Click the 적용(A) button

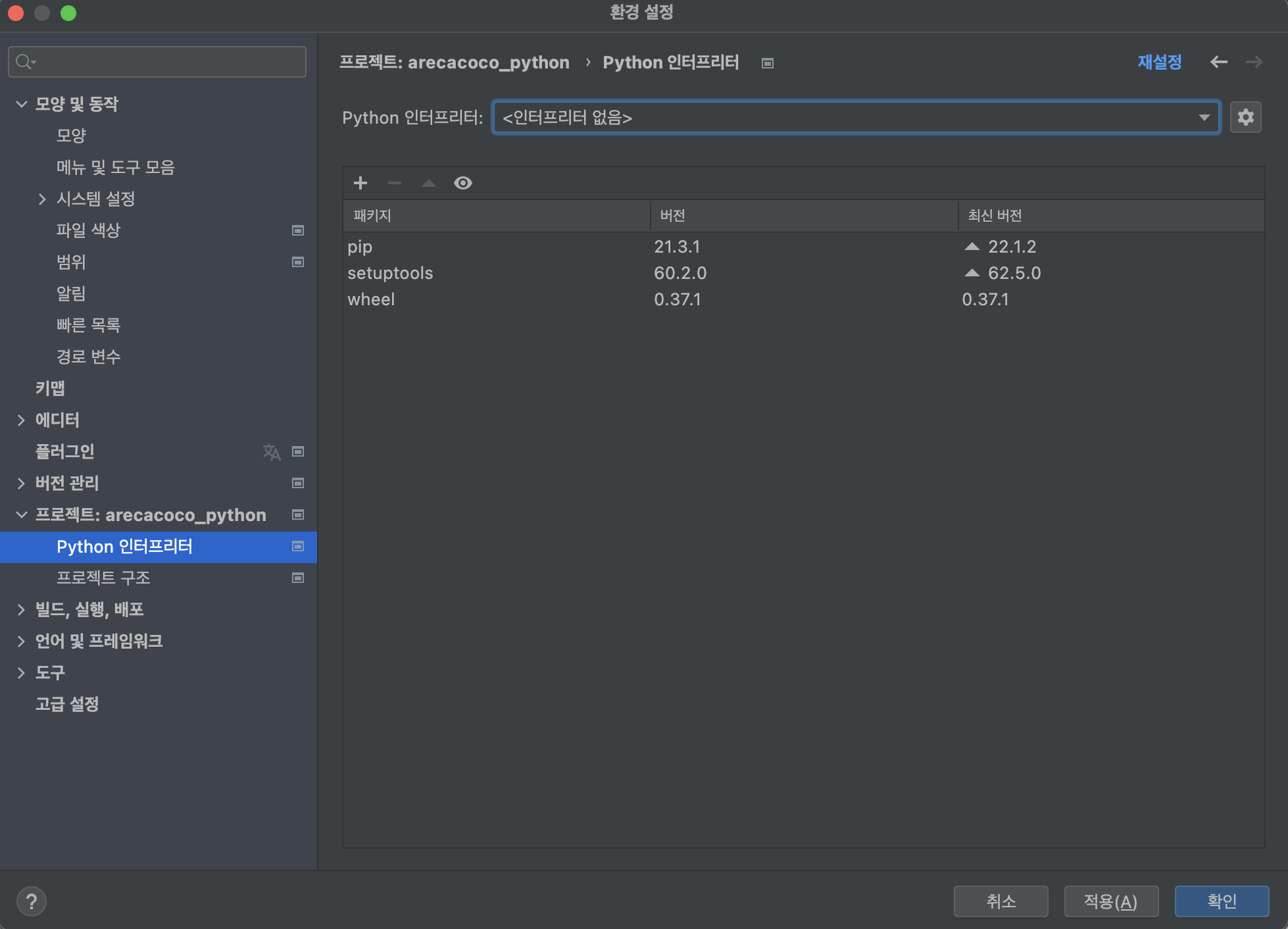click(x=1111, y=901)
